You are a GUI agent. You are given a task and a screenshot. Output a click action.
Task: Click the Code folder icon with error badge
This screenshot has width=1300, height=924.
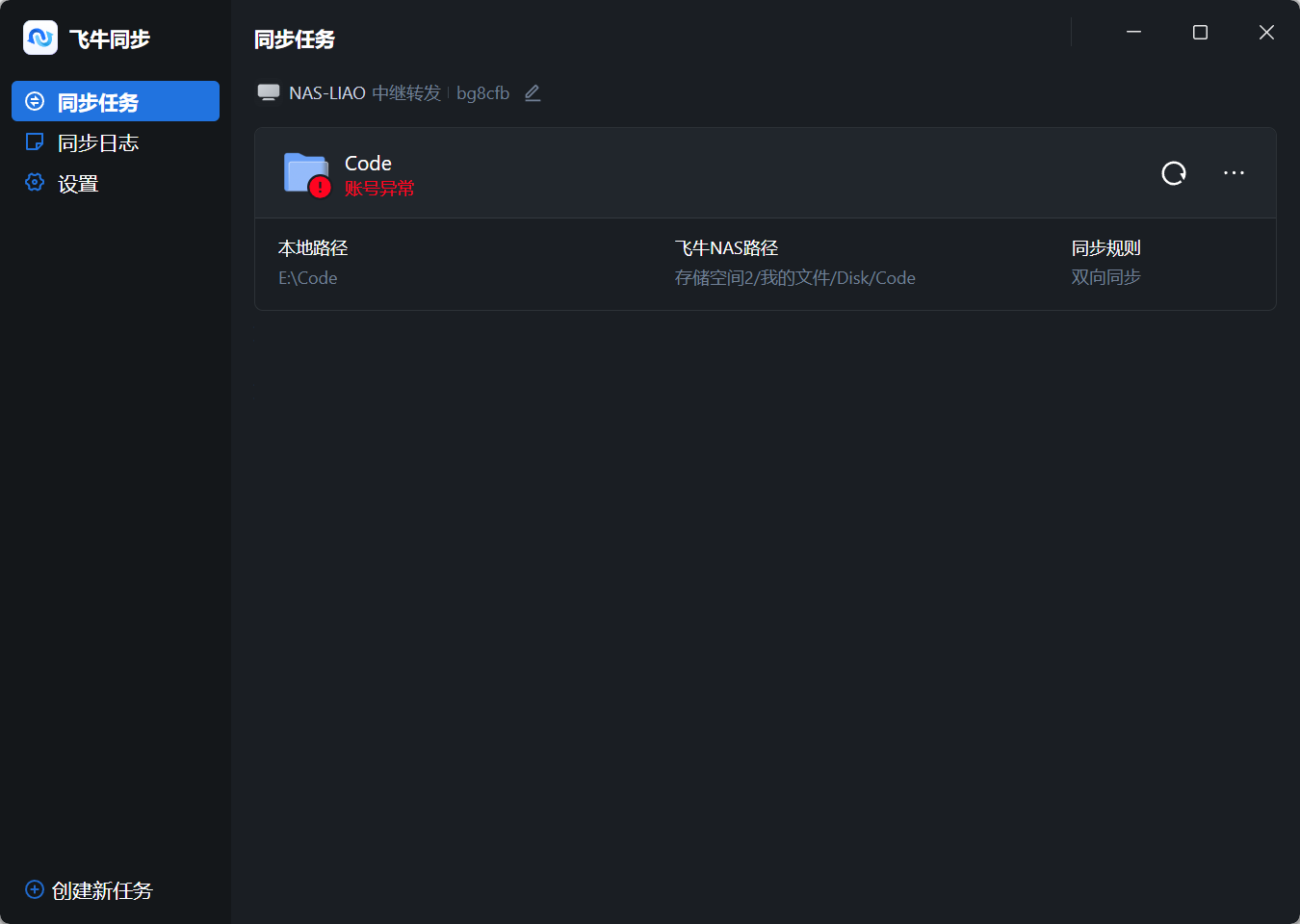tap(307, 174)
